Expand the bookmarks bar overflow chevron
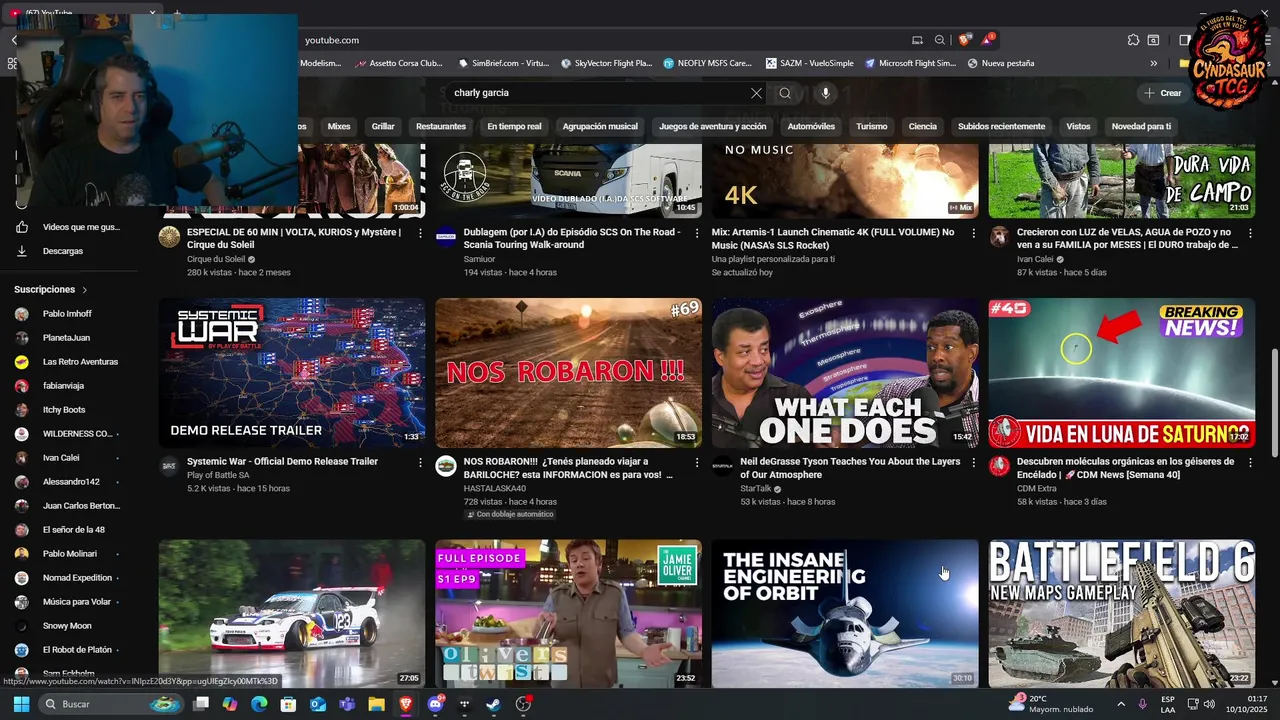 [1153, 63]
